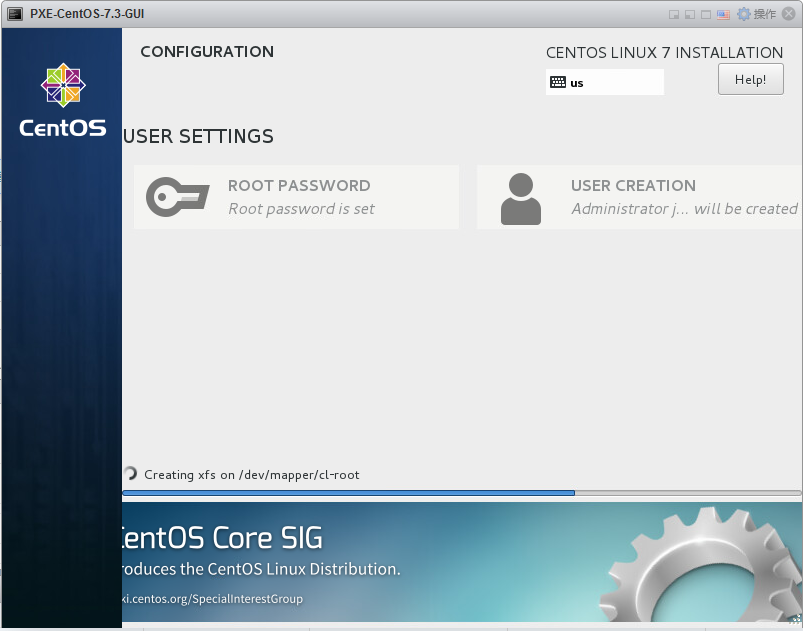Open the 操作 gear menu
This screenshot has height=631, width=803.
(744, 14)
